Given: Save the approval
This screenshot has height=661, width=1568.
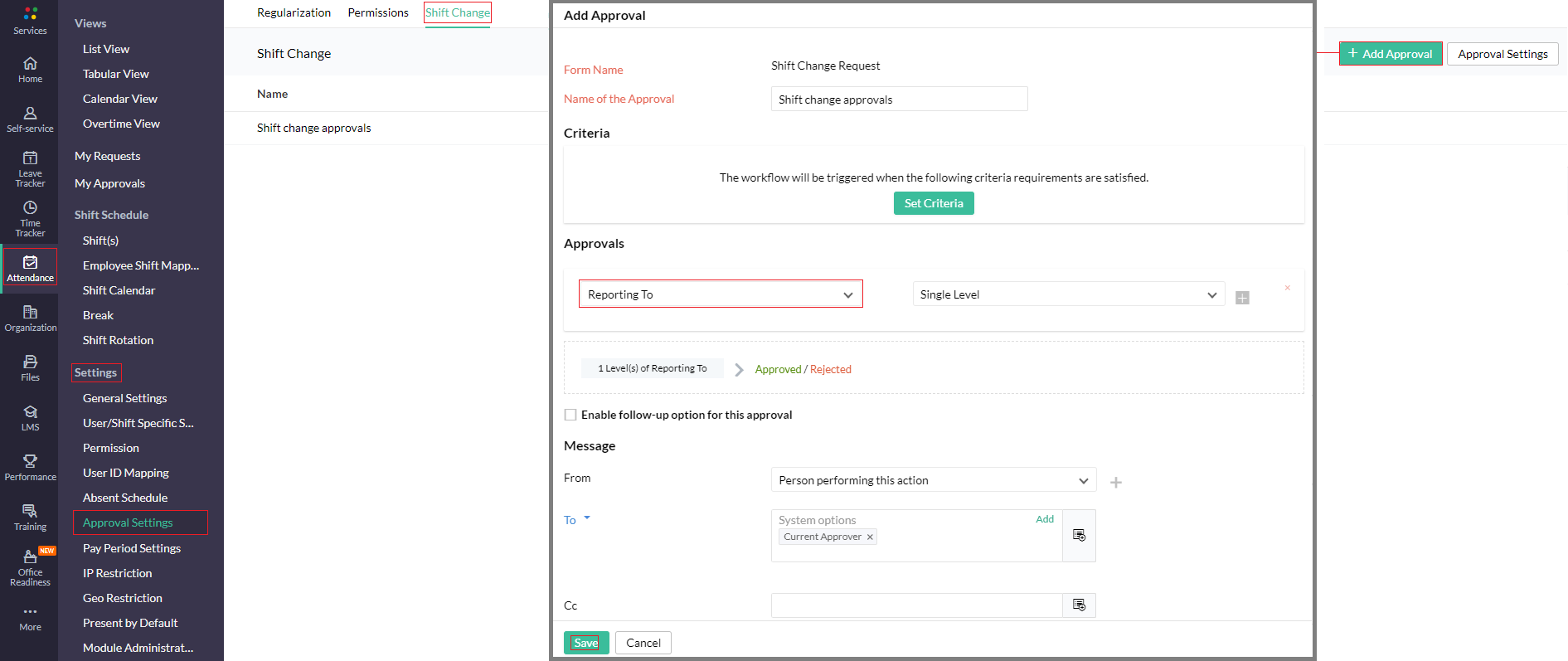Looking at the screenshot, I should [x=585, y=643].
